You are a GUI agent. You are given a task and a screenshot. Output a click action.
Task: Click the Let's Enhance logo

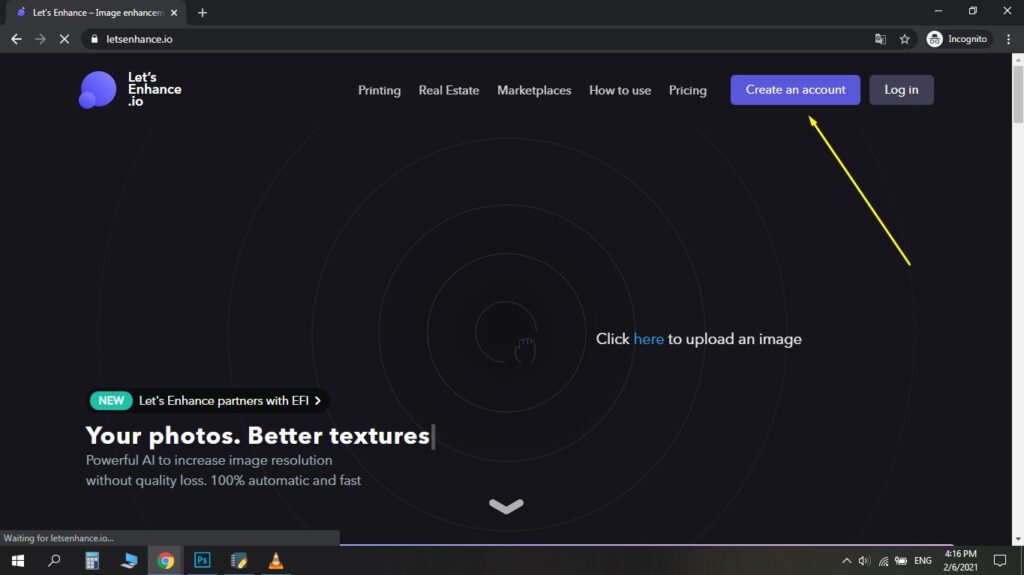130,90
